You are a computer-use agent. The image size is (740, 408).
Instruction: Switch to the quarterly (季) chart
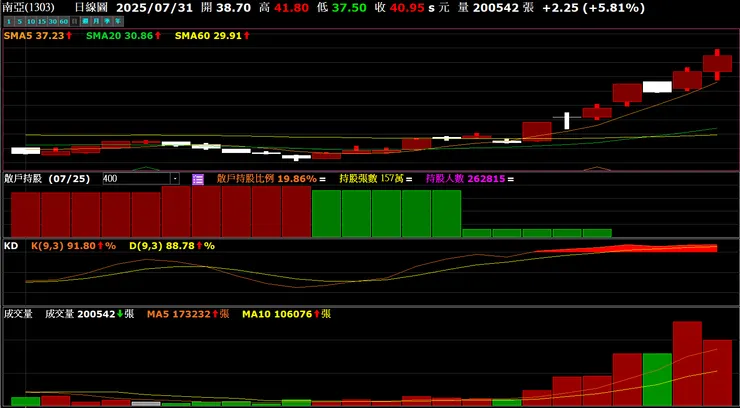tap(108, 21)
